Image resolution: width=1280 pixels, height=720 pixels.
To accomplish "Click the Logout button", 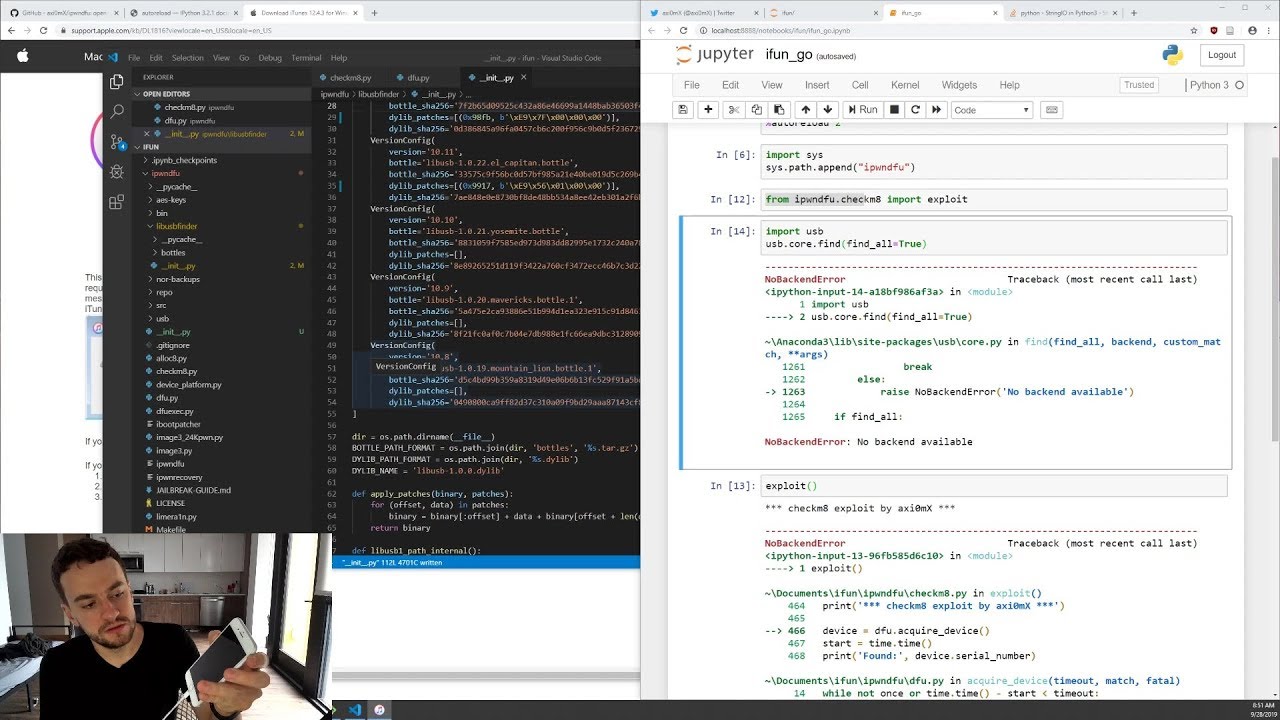I will coord(1221,55).
